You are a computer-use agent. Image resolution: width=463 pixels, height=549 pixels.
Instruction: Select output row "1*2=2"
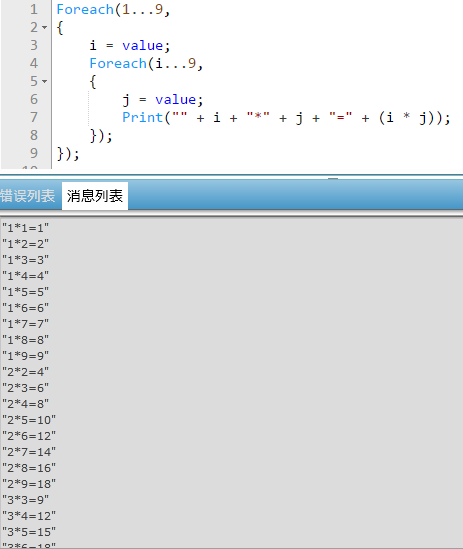(26, 244)
